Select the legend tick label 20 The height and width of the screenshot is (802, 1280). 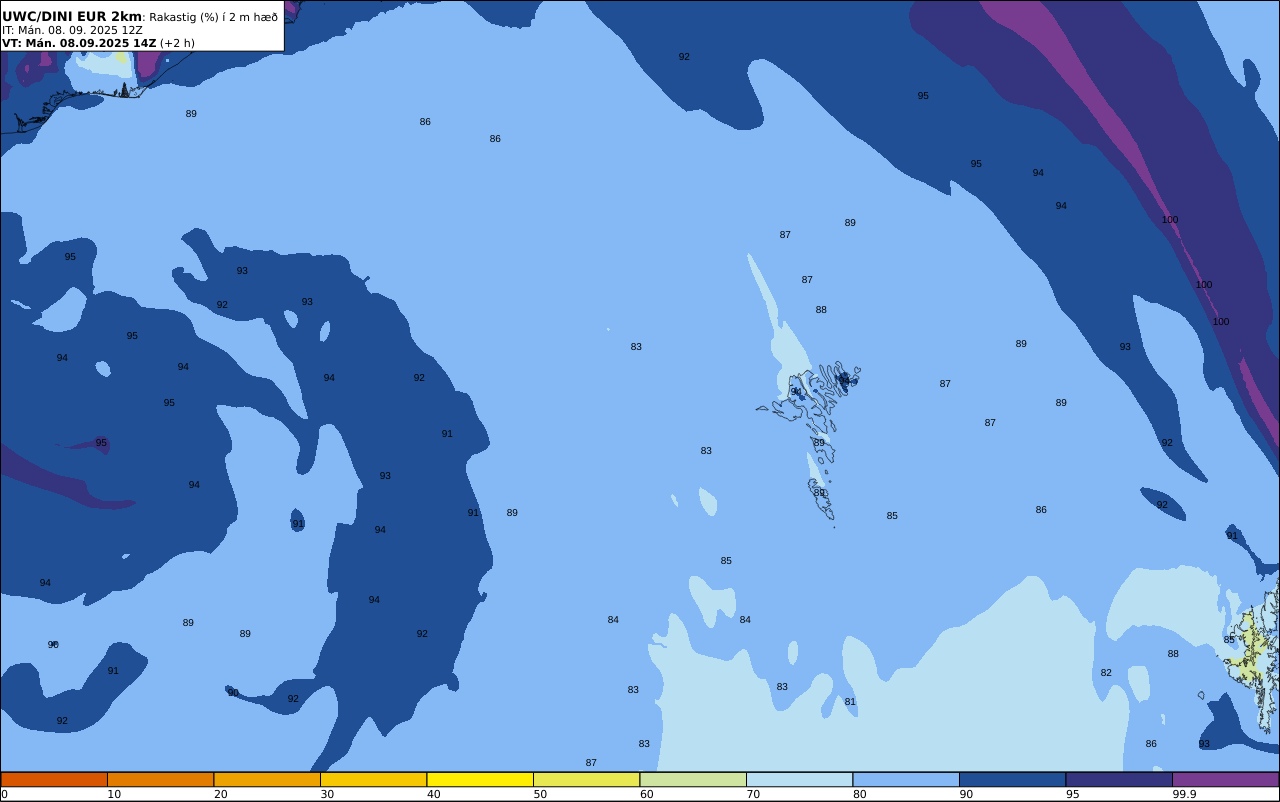tap(221, 794)
